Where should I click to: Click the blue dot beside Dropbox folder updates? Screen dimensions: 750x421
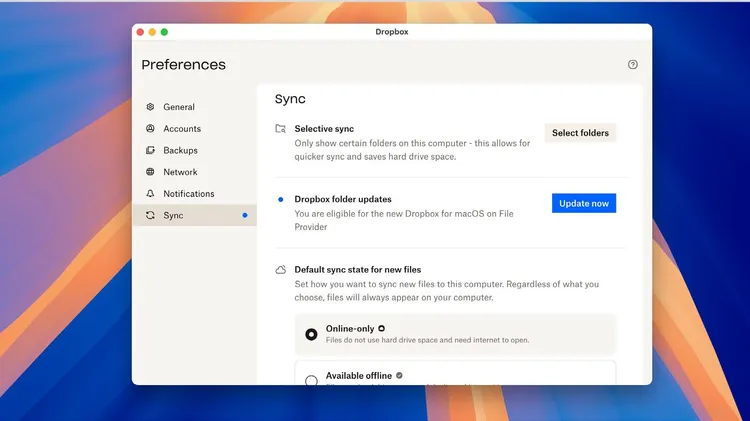pos(281,199)
